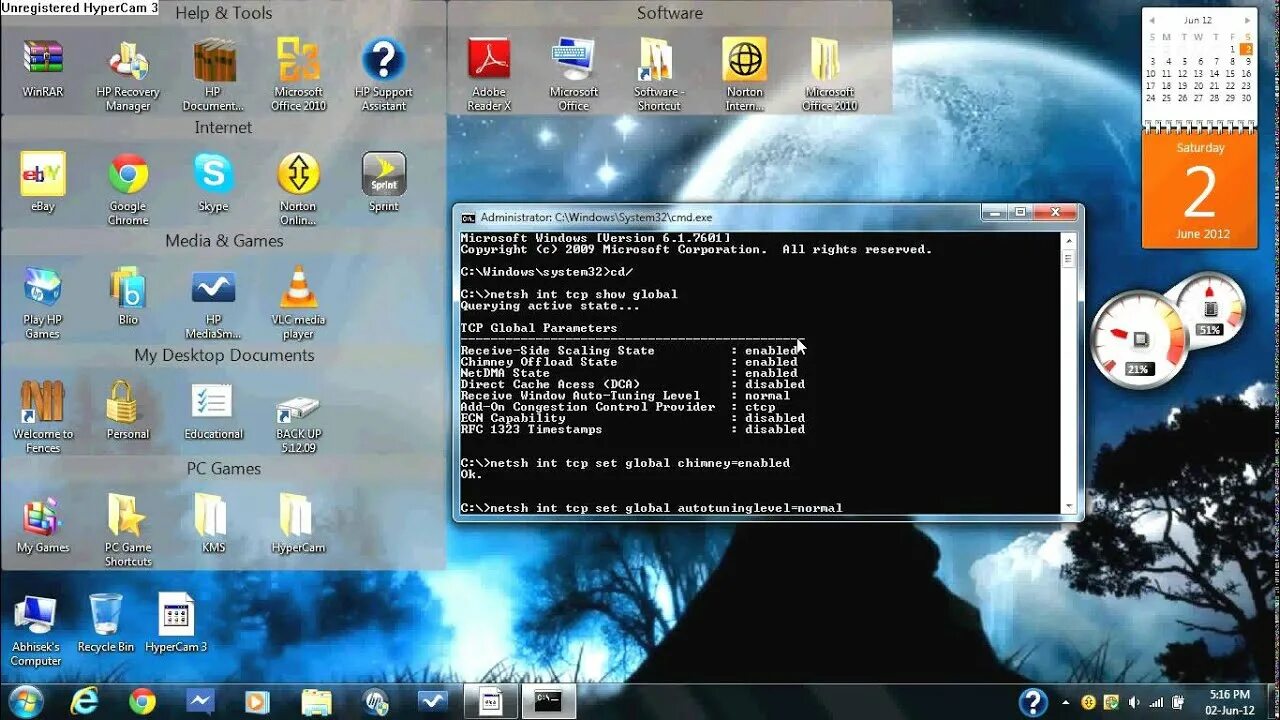Open the HyperCam 3 desktop shortcut
The width and height of the screenshot is (1280, 720).
(176, 623)
